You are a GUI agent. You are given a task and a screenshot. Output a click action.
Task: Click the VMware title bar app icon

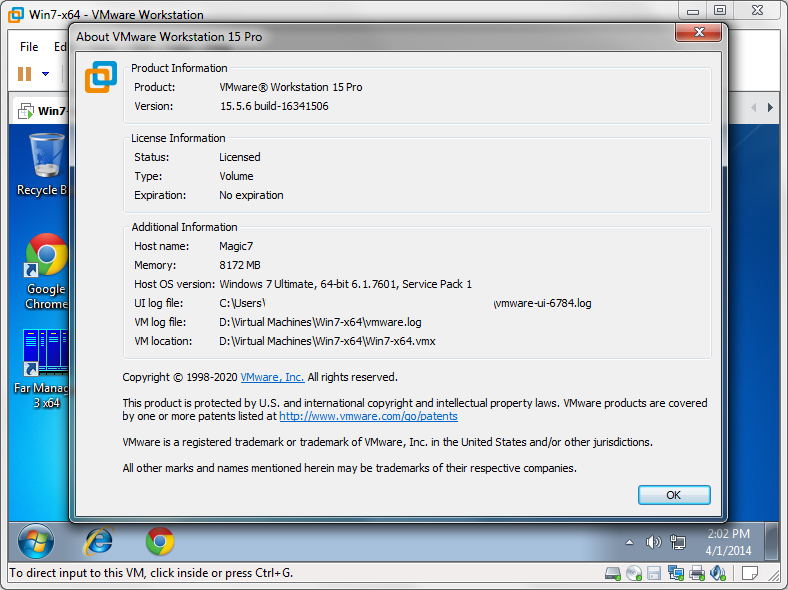15,15
